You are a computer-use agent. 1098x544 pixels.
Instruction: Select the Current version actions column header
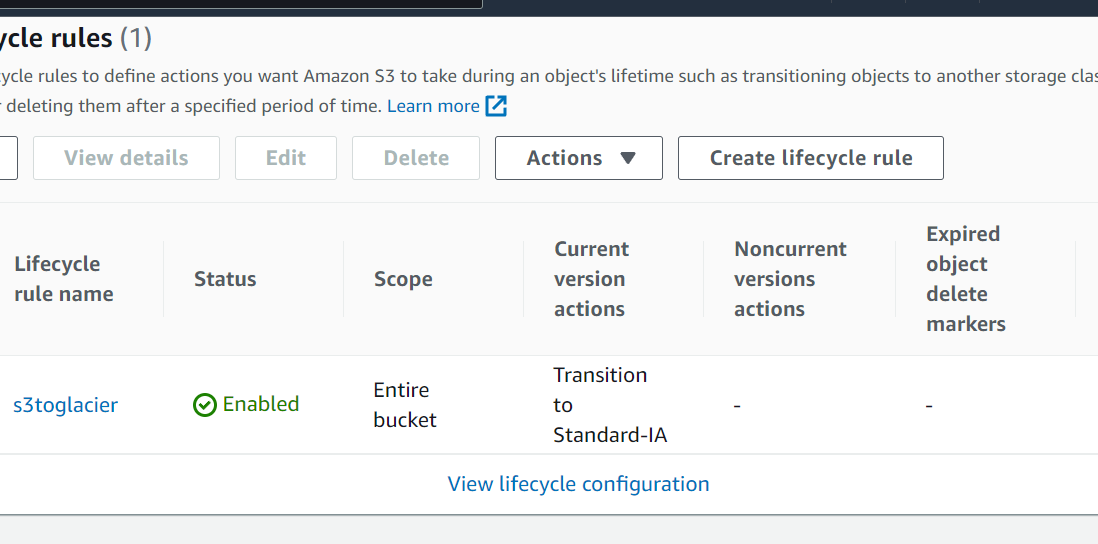click(591, 279)
